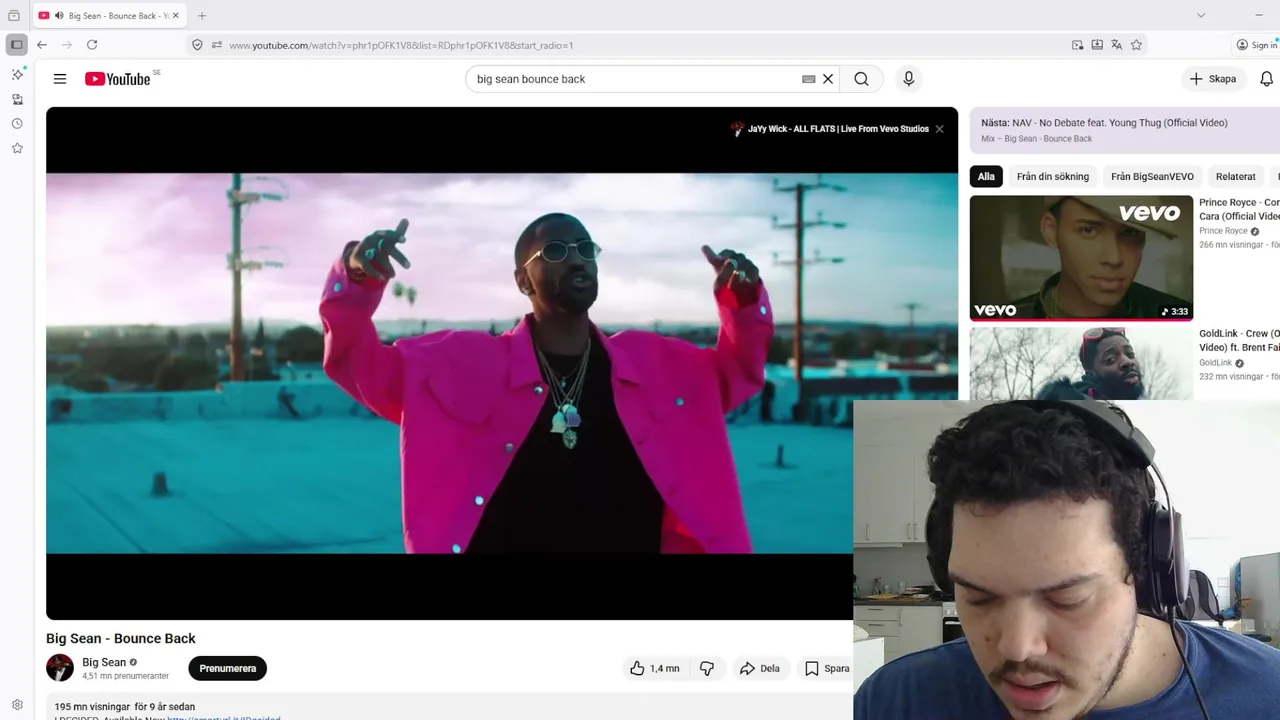Expand the Nästa NAV No Debate mix panel
The height and width of the screenshot is (720, 1280).
1125,130
